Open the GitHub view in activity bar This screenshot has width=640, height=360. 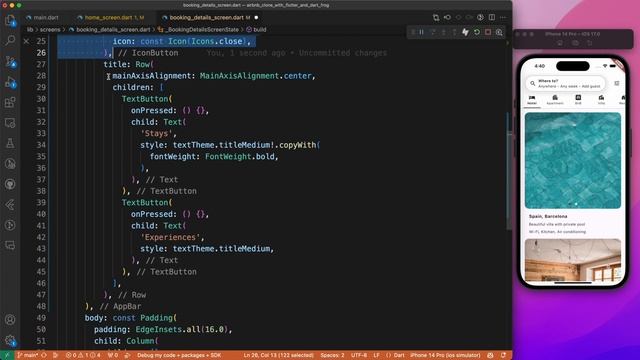click(10, 184)
